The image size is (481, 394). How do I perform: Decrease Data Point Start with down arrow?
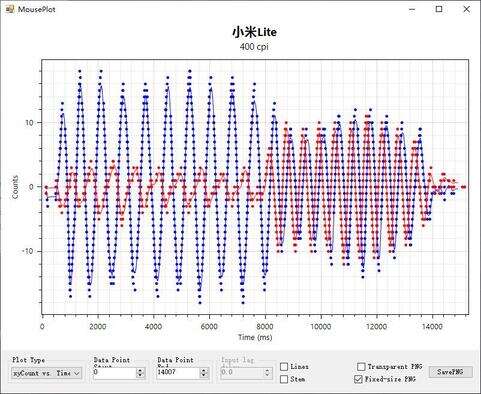[x=140, y=375]
